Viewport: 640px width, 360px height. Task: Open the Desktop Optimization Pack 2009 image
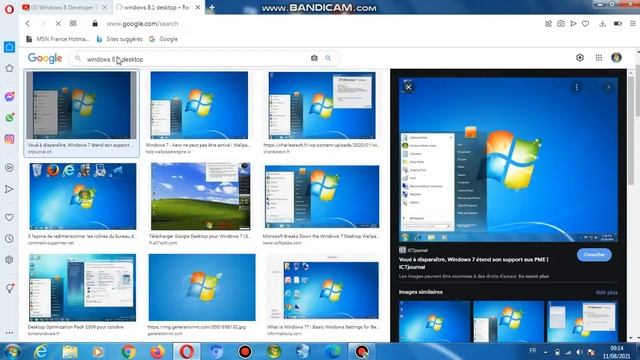[x=82, y=288]
